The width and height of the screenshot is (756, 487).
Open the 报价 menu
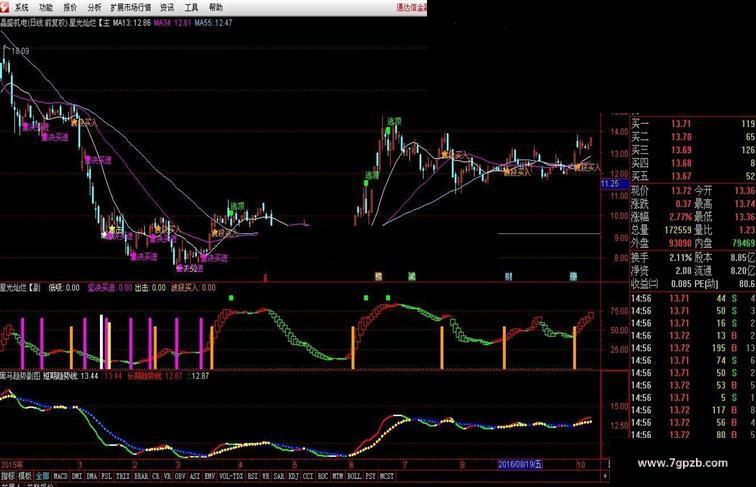70,7
